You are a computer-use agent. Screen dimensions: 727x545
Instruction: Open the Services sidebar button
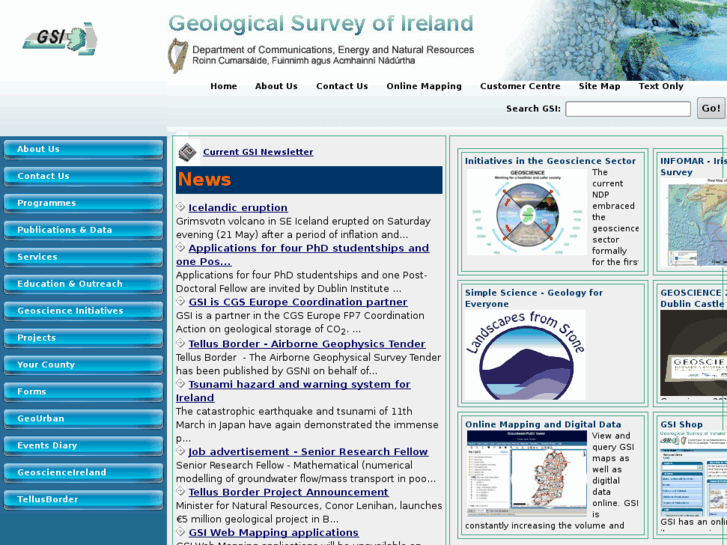[83, 257]
